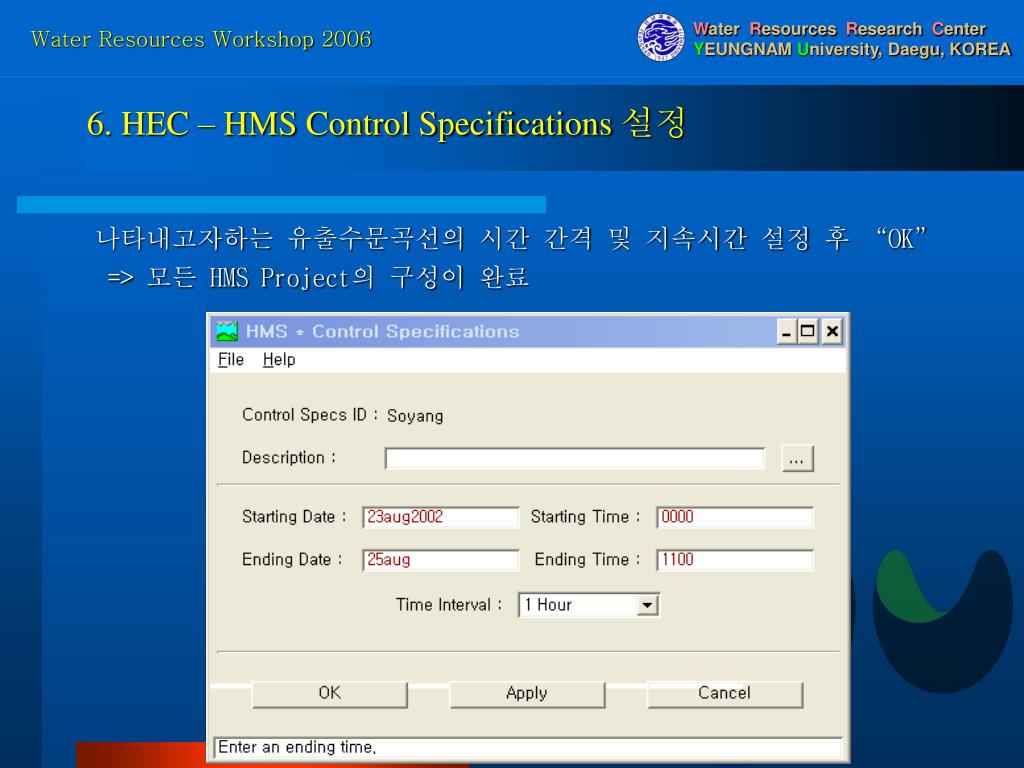Click the 'Ending Date :' label

[292, 560]
